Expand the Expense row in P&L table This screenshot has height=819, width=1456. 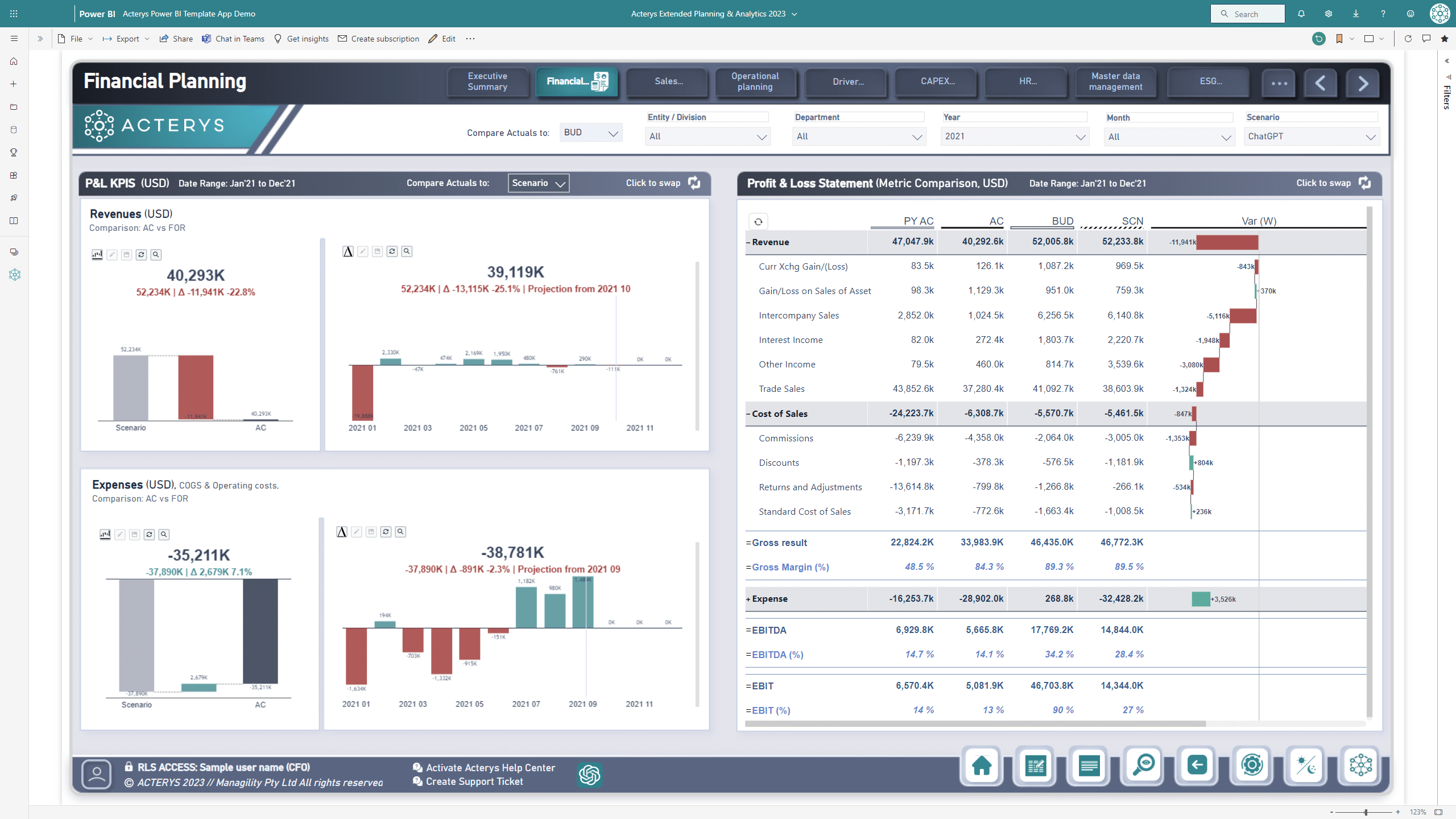pos(748,599)
